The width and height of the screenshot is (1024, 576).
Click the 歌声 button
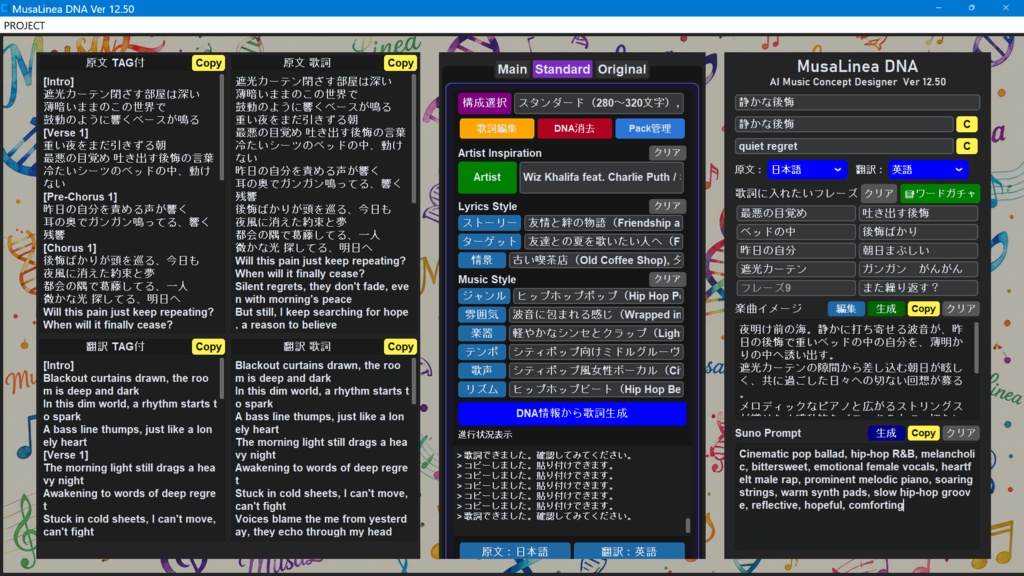pos(482,370)
